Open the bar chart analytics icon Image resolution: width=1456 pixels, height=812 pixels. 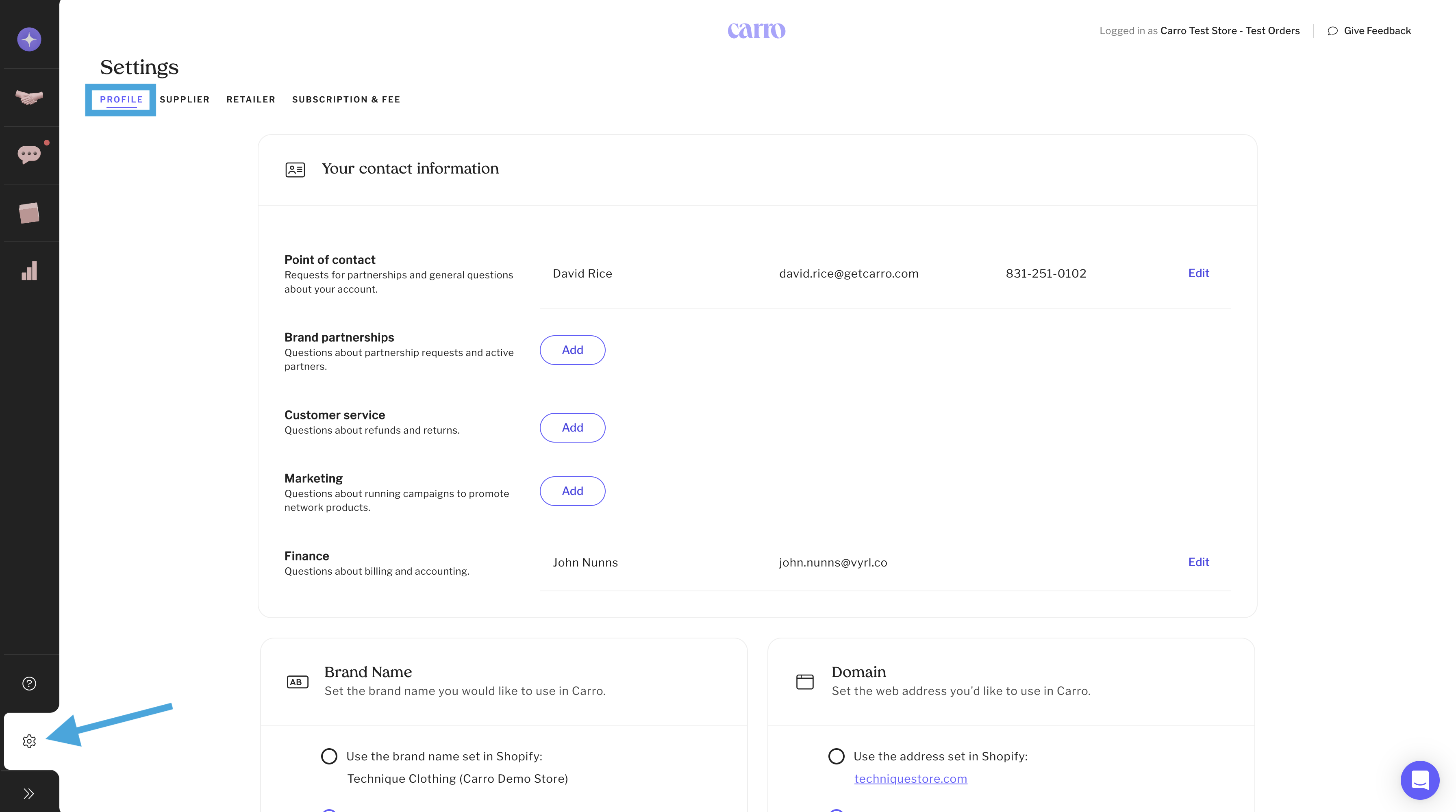click(x=29, y=271)
